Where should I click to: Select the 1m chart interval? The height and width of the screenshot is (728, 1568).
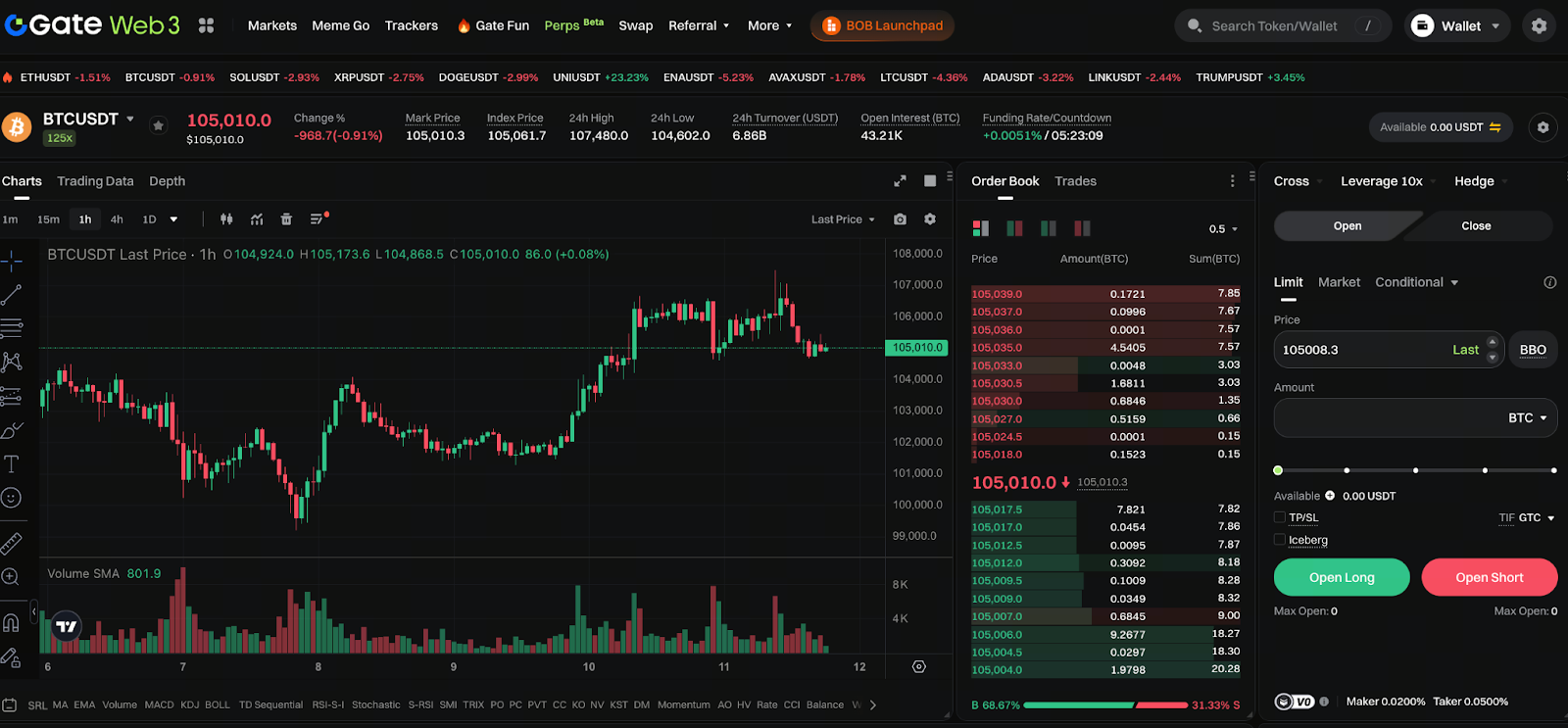click(x=11, y=219)
